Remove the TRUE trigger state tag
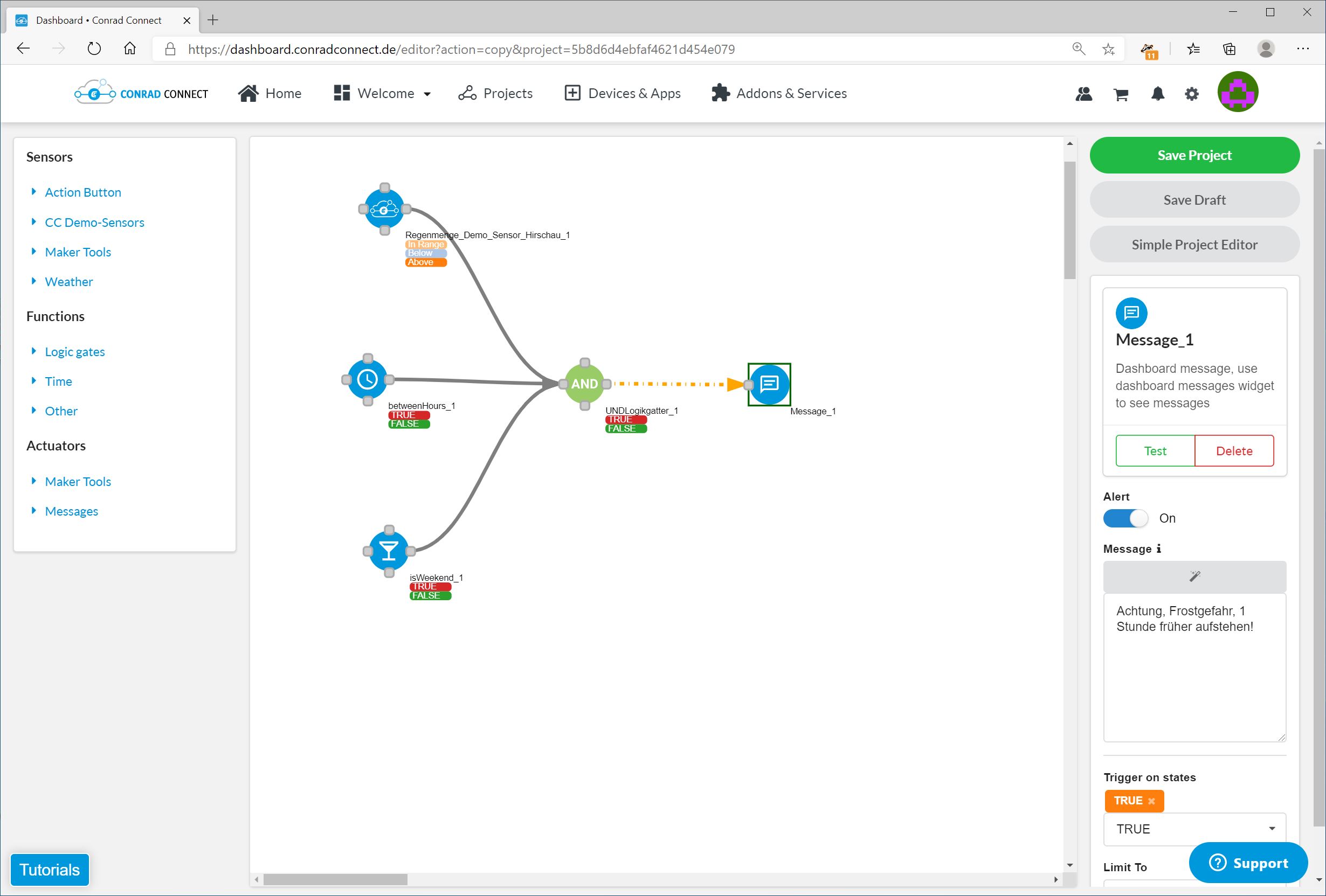The height and width of the screenshot is (896, 1326). (1151, 801)
